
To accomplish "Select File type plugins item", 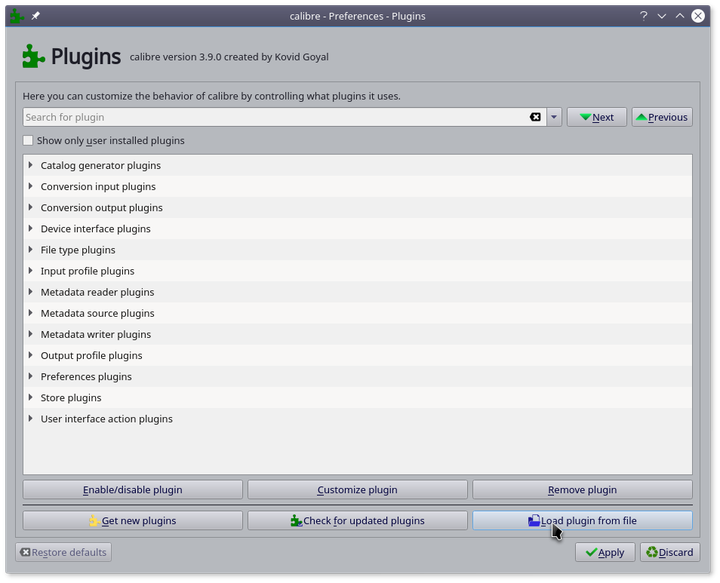I will click(x=78, y=250).
